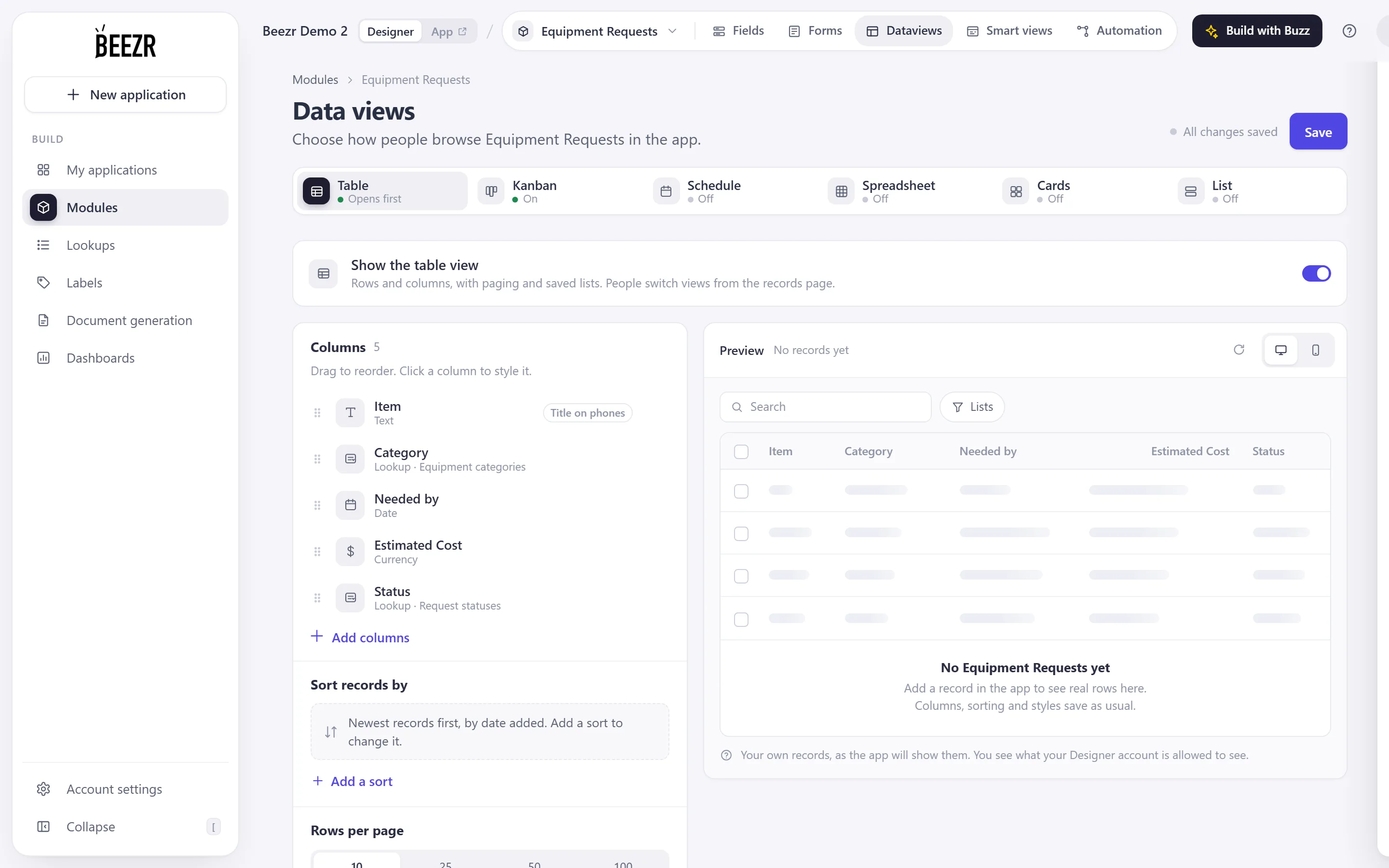
Task: Check the second preview row checkbox
Action: pos(741,534)
